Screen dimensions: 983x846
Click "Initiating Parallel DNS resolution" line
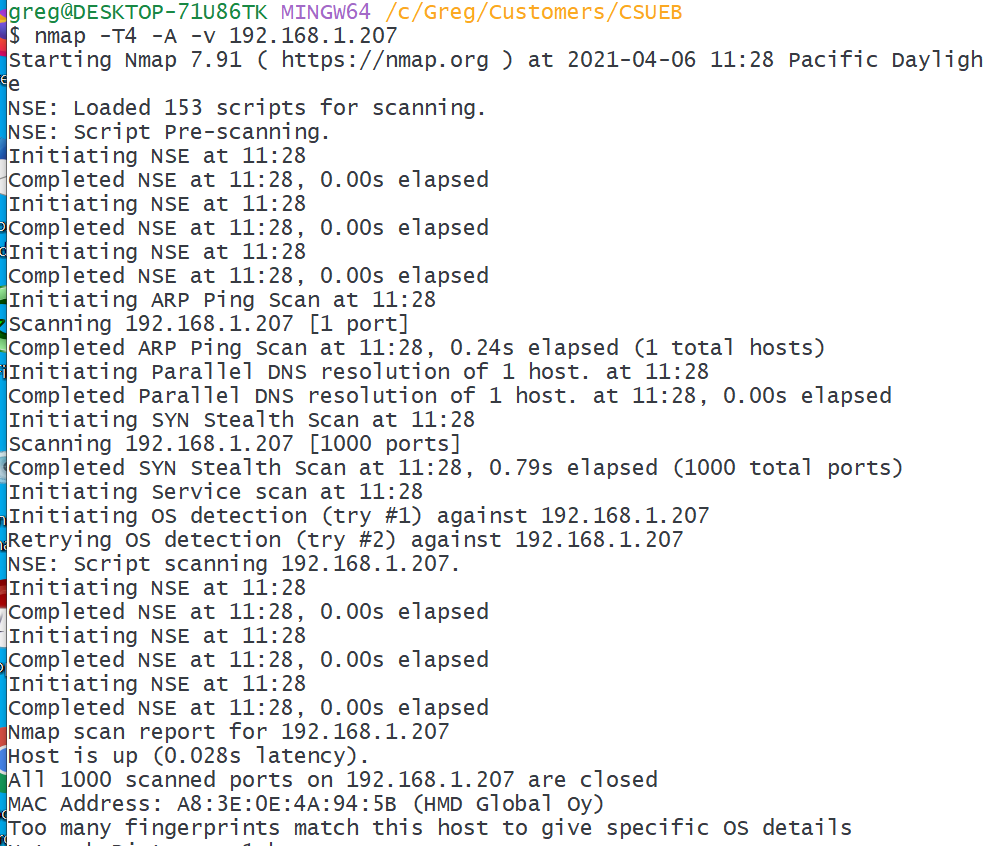click(358, 372)
